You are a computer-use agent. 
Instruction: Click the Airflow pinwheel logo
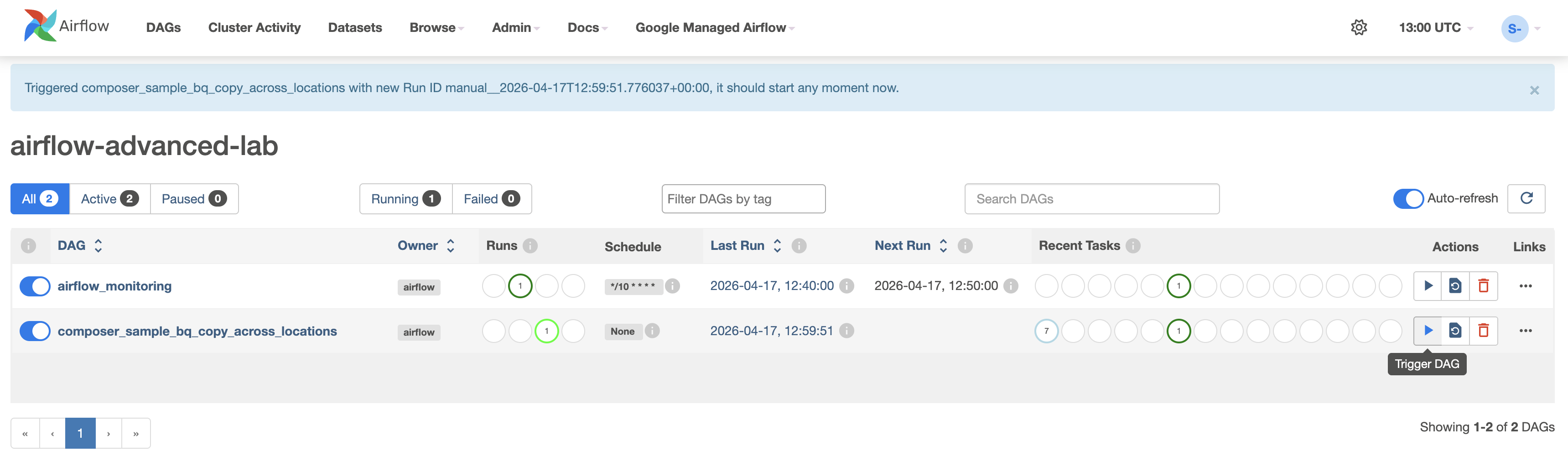(40, 26)
